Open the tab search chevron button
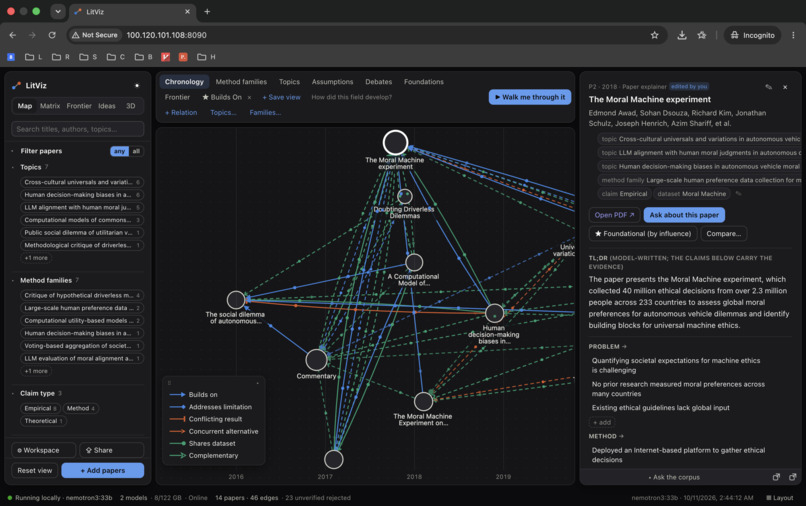This screenshot has width=806, height=506. pos(58,11)
